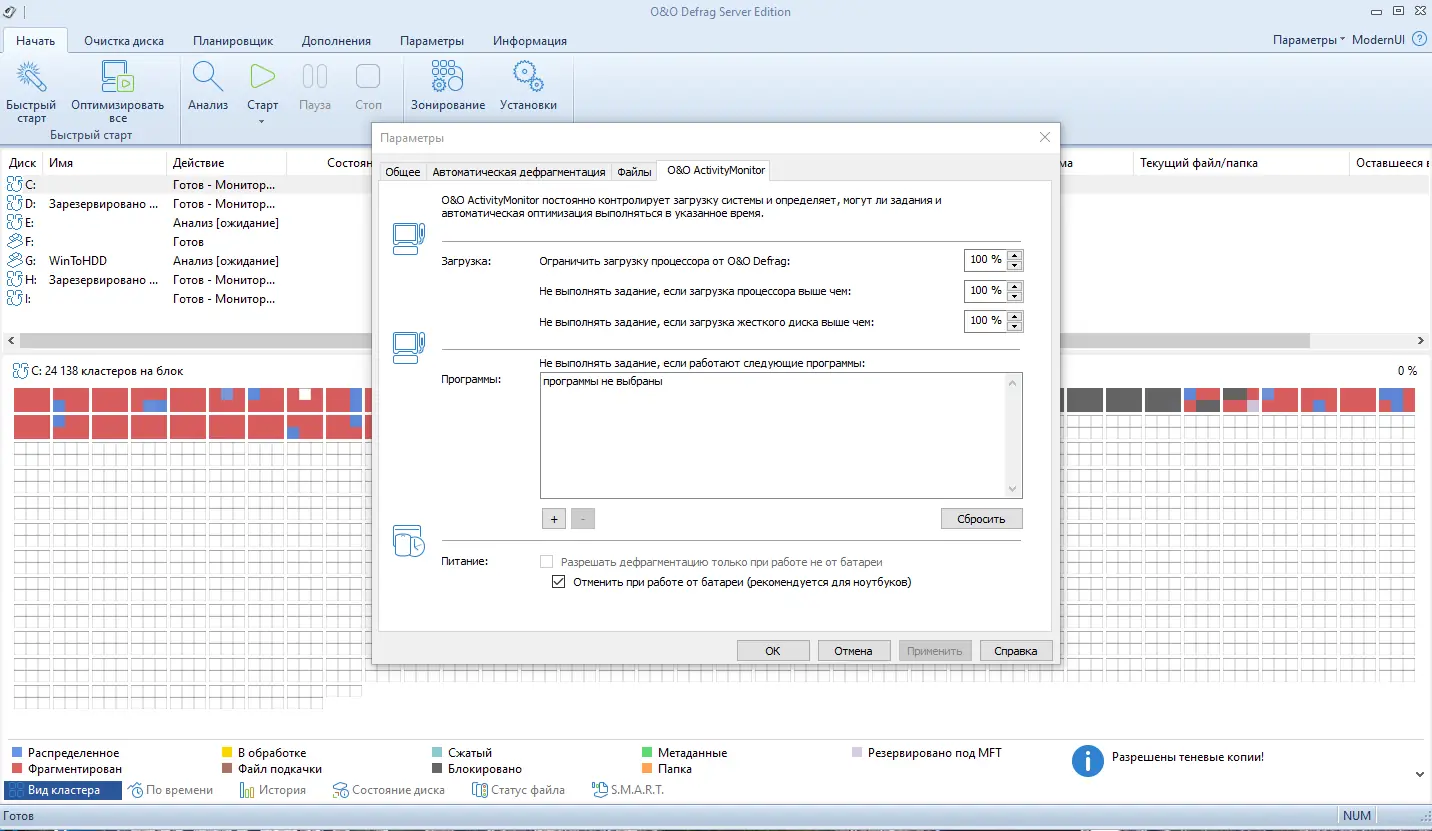Uncheck Отменить при работе от батареи
This screenshot has height=831, width=1432.
tap(557, 581)
